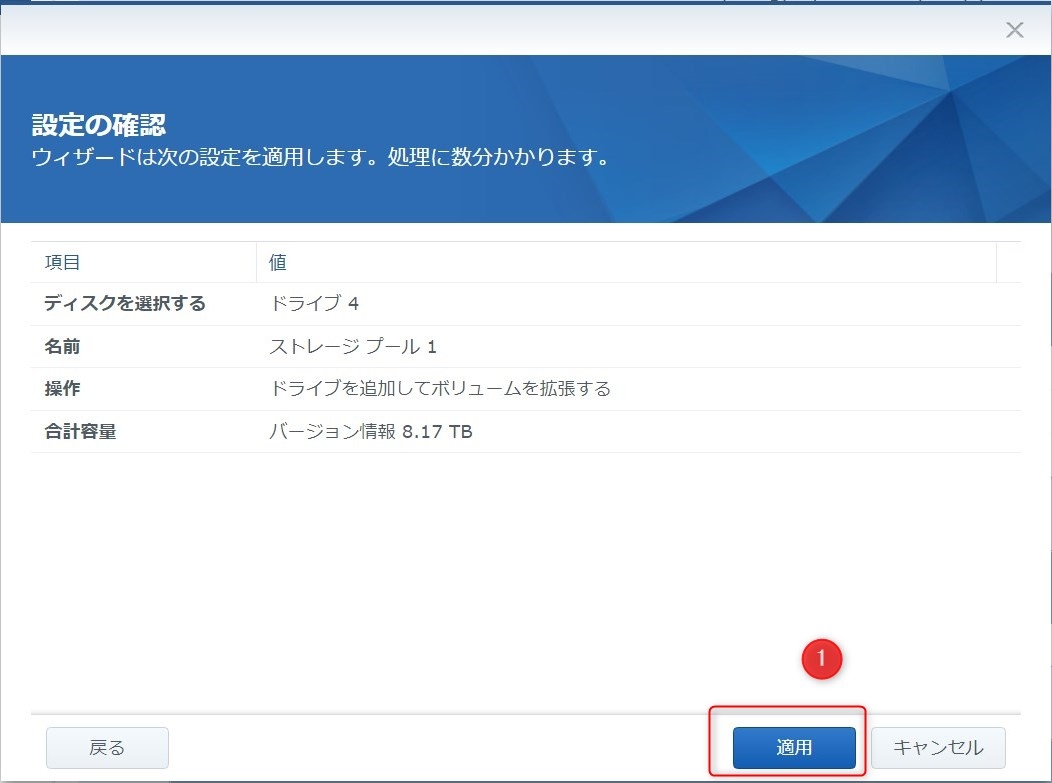Image resolution: width=1052 pixels, height=783 pixels.
Task: Close the wizard with the X icon
Action: pyautogui.click(x=1014, y=30)
